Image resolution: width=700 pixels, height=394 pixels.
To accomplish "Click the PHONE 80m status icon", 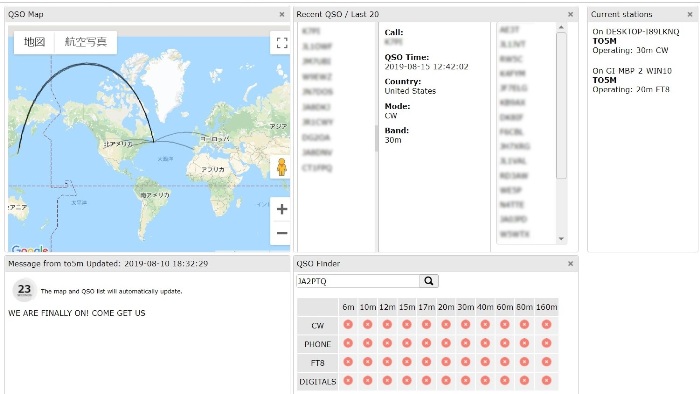I will 524,343.
